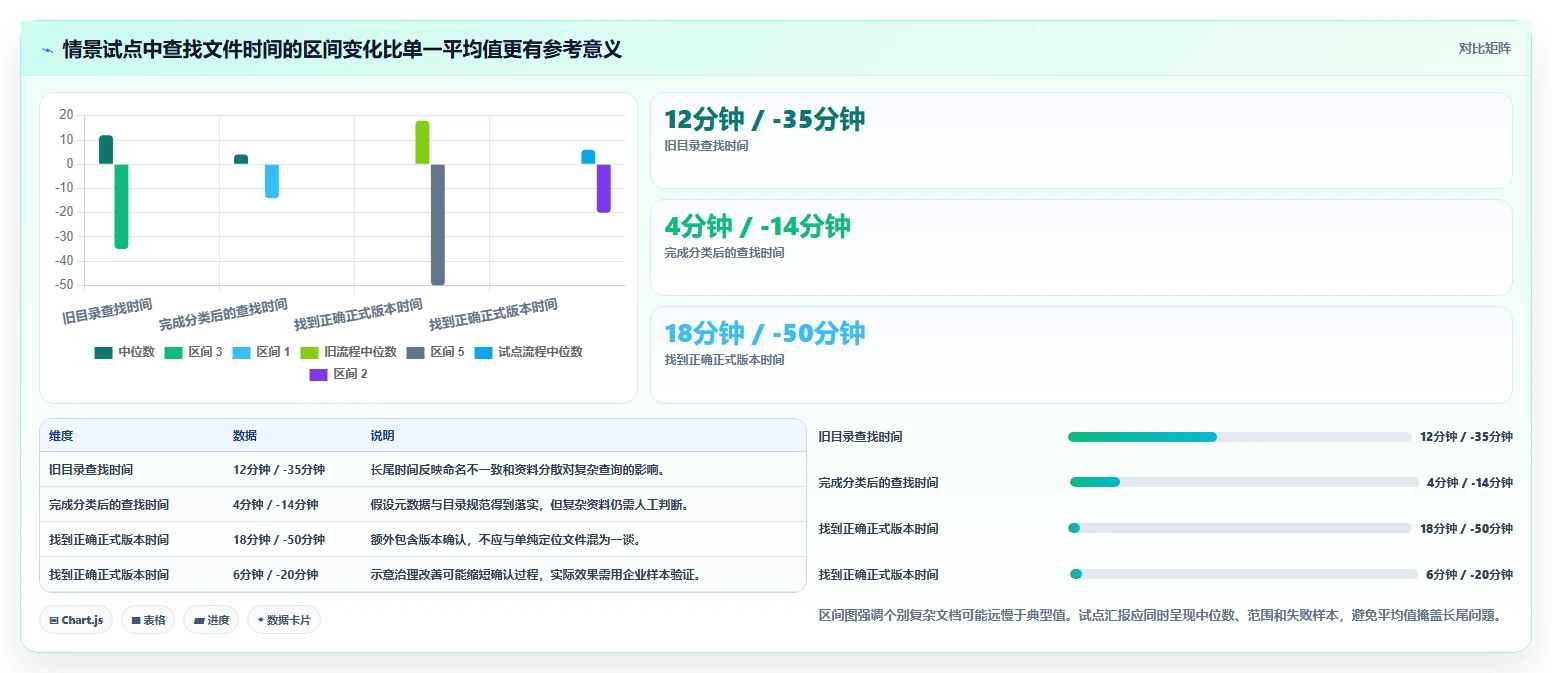Select the Chart.js chip

tap(76, 620)
